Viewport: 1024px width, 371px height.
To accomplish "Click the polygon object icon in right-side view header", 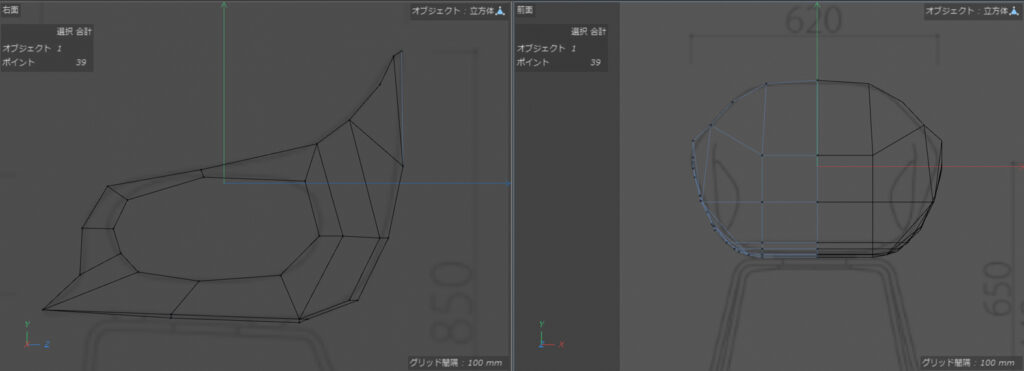I will [501, 12].
